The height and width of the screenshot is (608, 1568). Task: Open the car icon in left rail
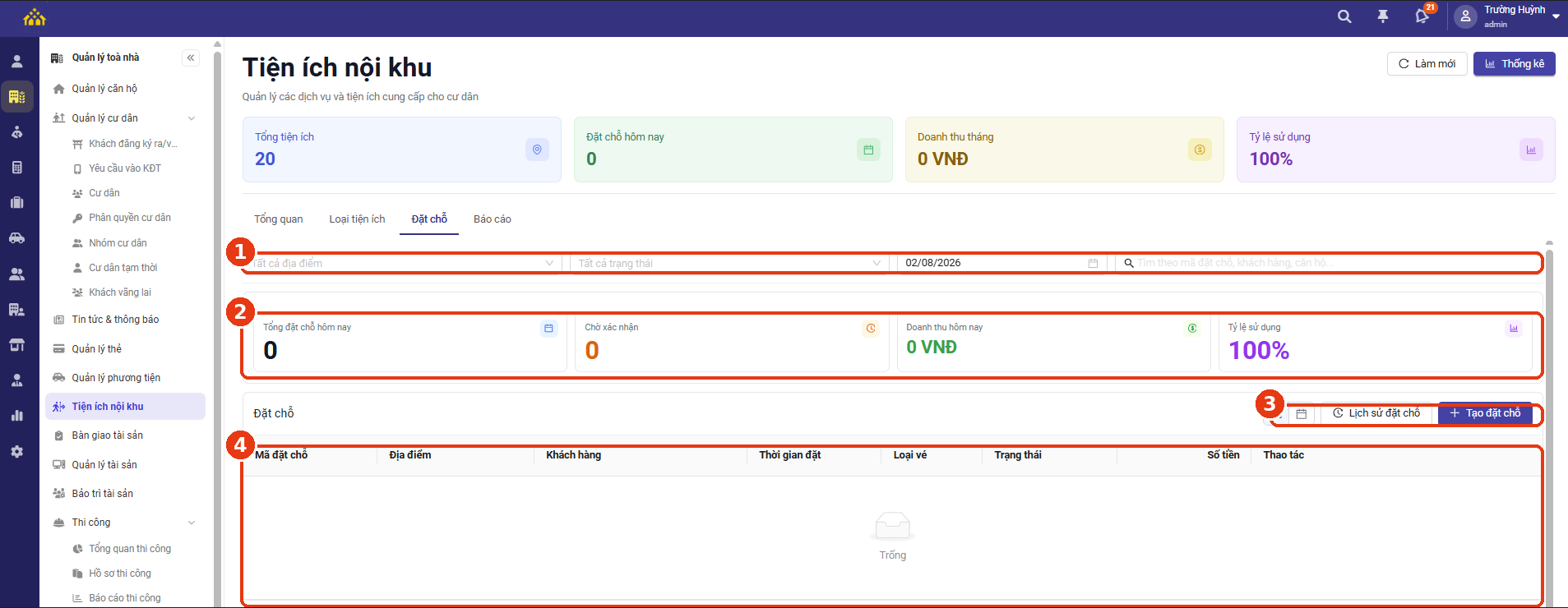click(x=17, y=238)
